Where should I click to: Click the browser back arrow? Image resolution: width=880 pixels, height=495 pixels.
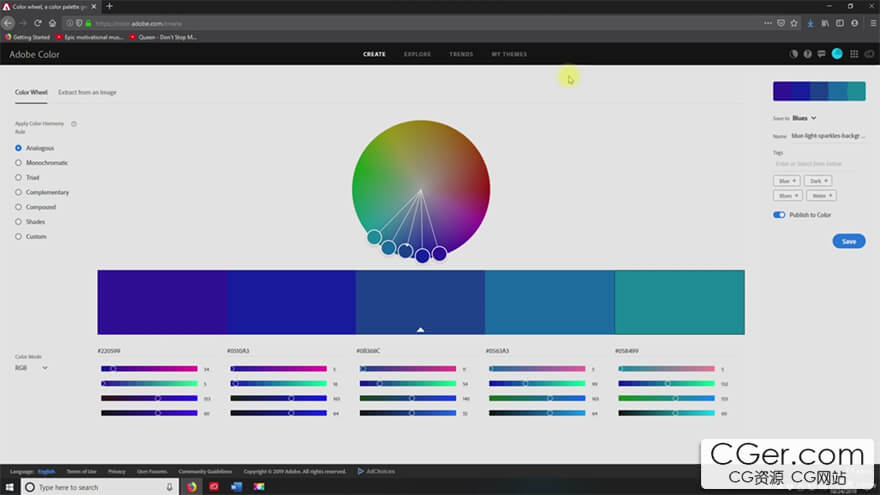(x=8, y=23)
